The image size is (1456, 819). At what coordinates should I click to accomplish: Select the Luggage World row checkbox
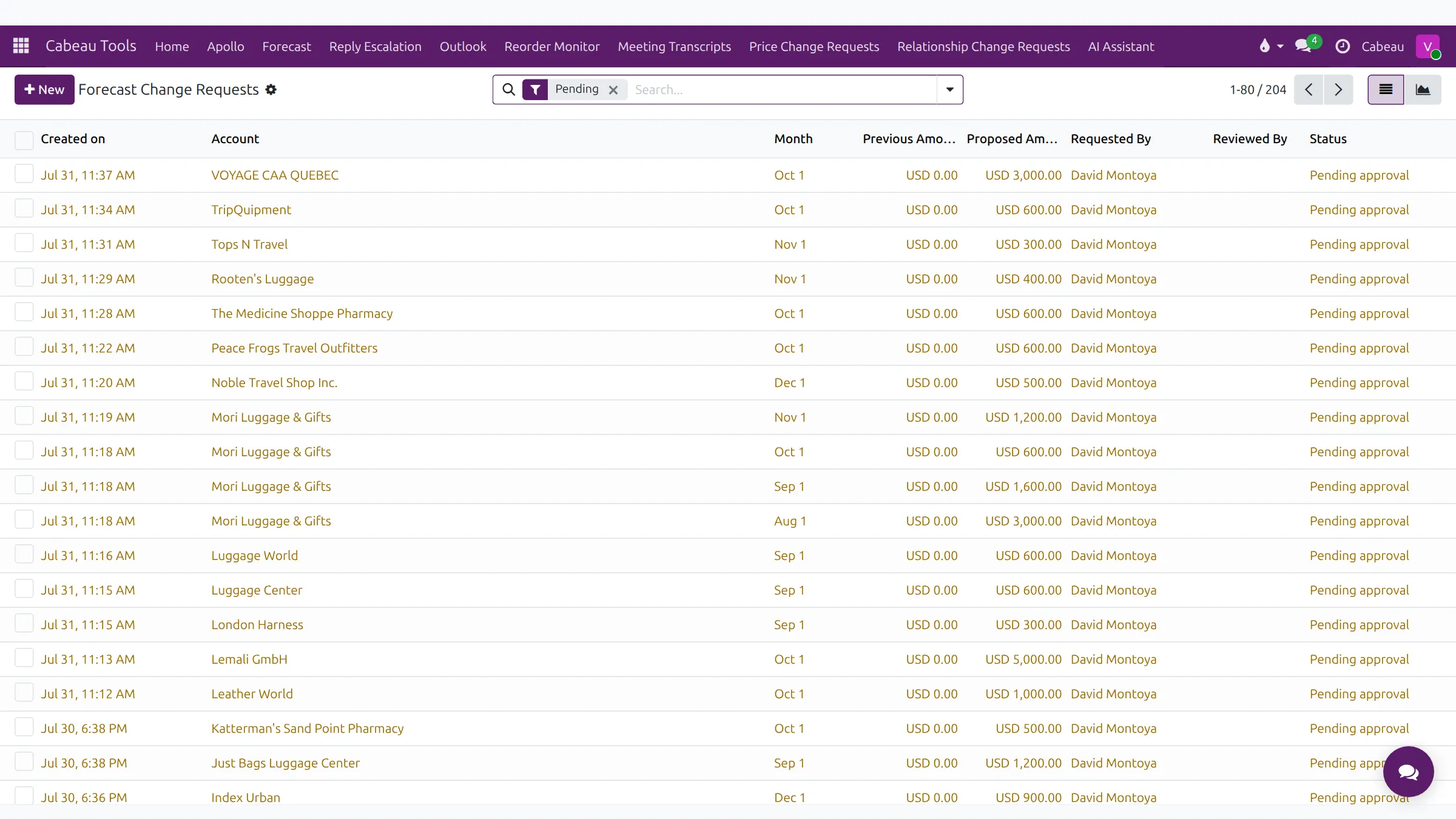(24, 554)
